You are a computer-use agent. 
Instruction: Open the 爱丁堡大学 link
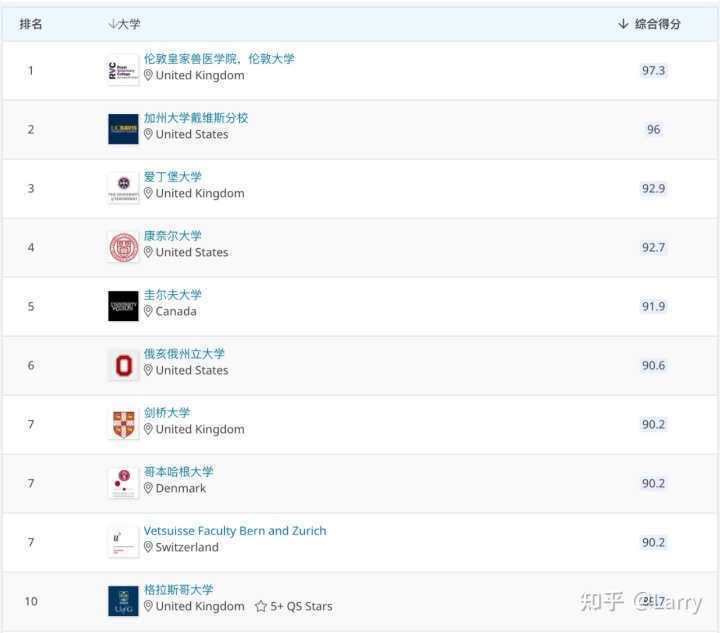click(172, 177)
